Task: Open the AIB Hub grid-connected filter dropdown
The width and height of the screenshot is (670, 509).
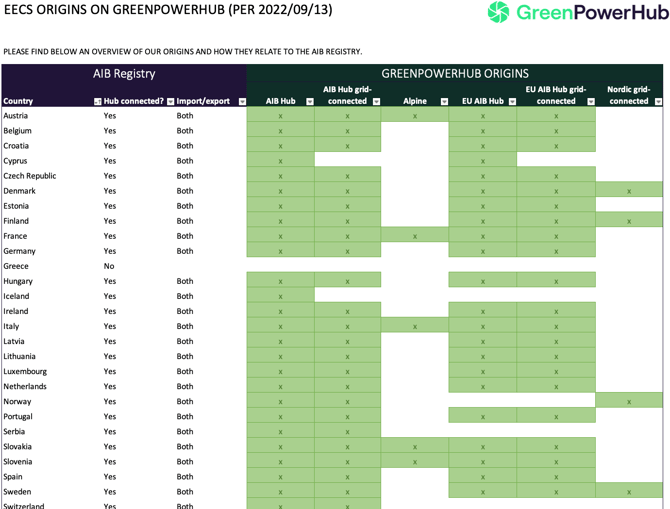Action: (x=376, y=102)
